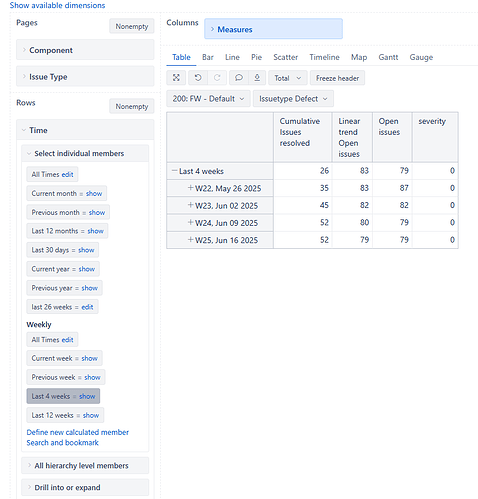Collapse Select individual members section
478x499 pixels.
coord(85,153)
